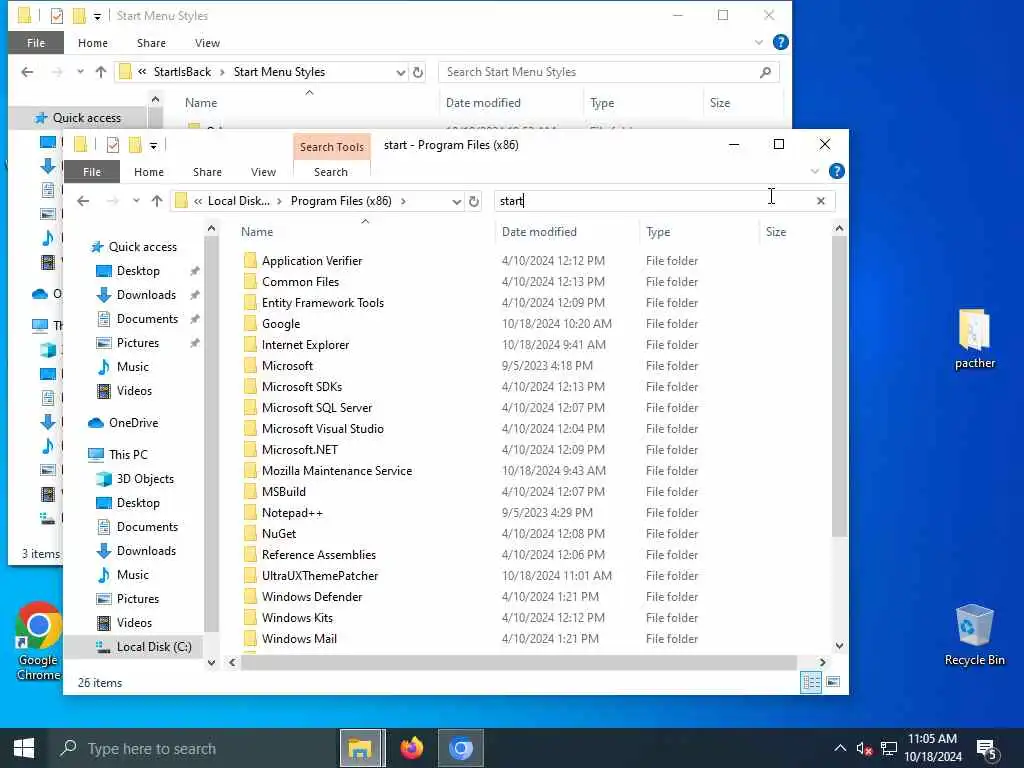Unpin Pictures using its pin icon
This screenshot has height=768, width=1024.
click(195, 343)
